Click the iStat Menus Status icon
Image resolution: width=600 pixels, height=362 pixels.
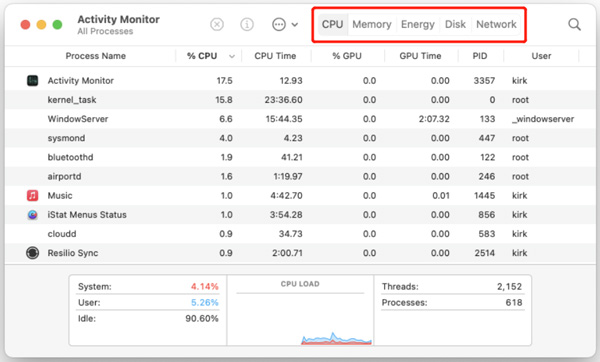(33, 215)
